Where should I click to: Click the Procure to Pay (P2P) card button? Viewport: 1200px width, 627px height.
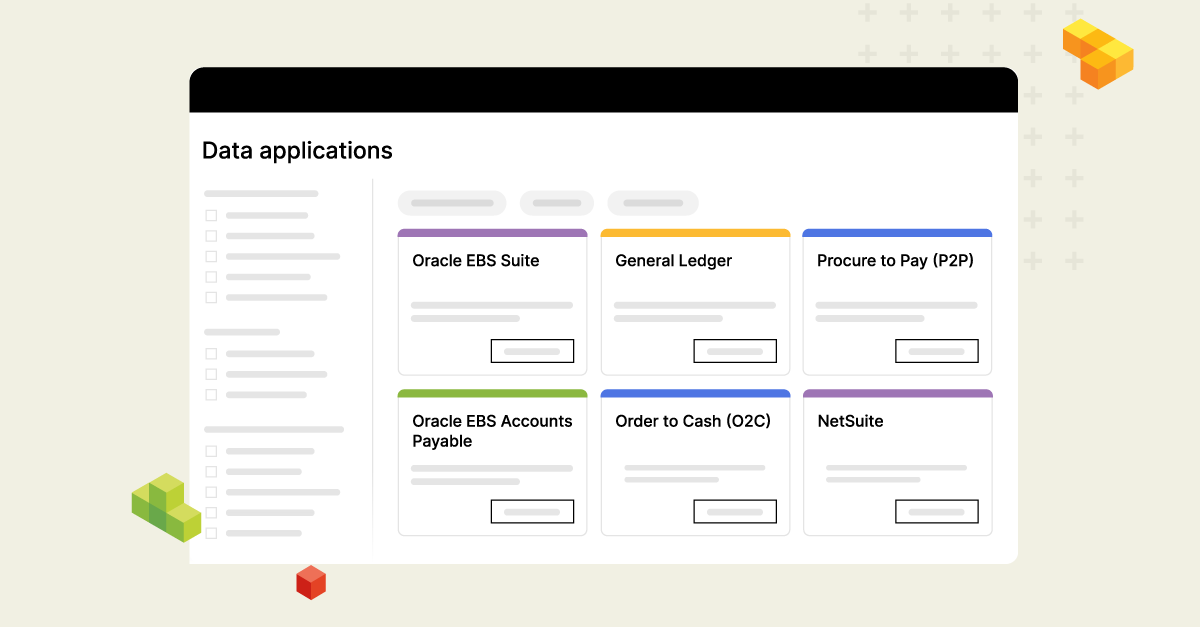click(x=936, y=351)
